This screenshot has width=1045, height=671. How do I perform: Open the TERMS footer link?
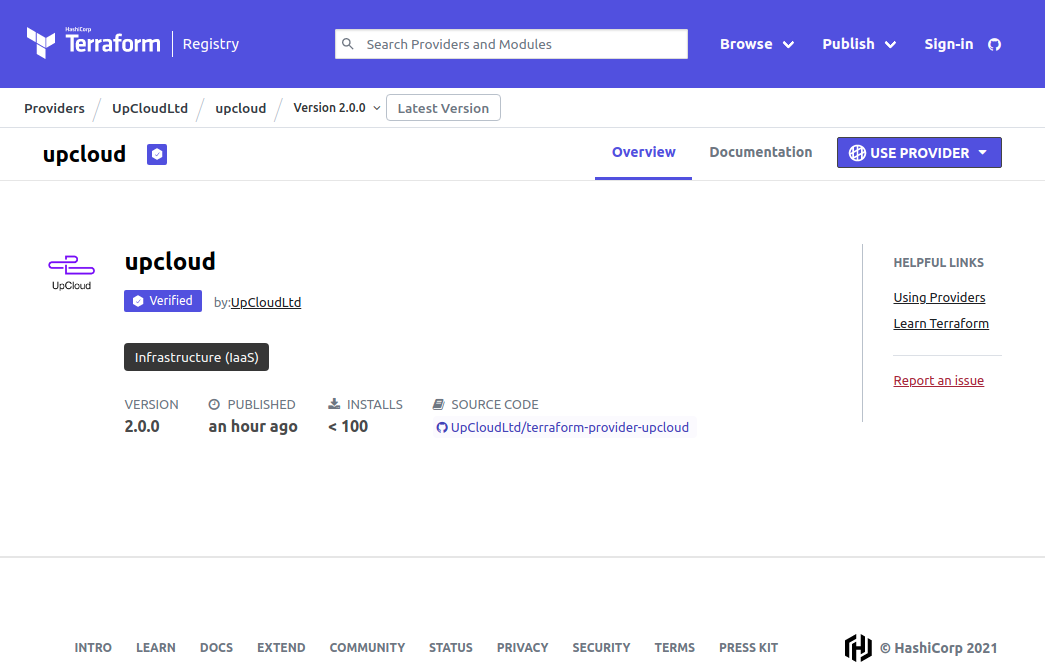tap(674, 648)
